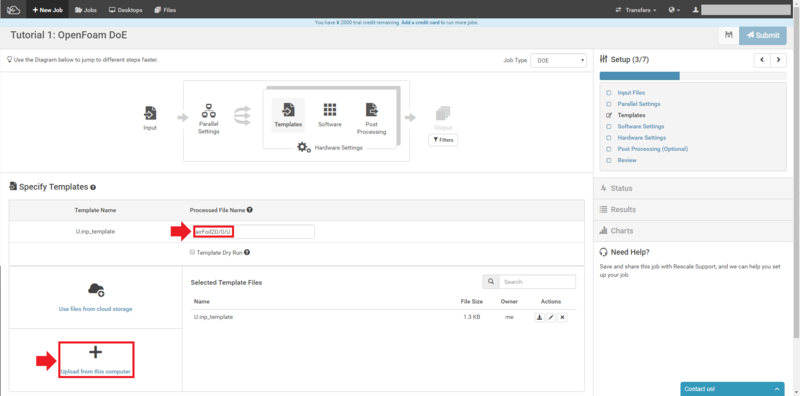Viewport: 800px width, 396px height.
Task: Submit the job
Action: click(763, 35)
